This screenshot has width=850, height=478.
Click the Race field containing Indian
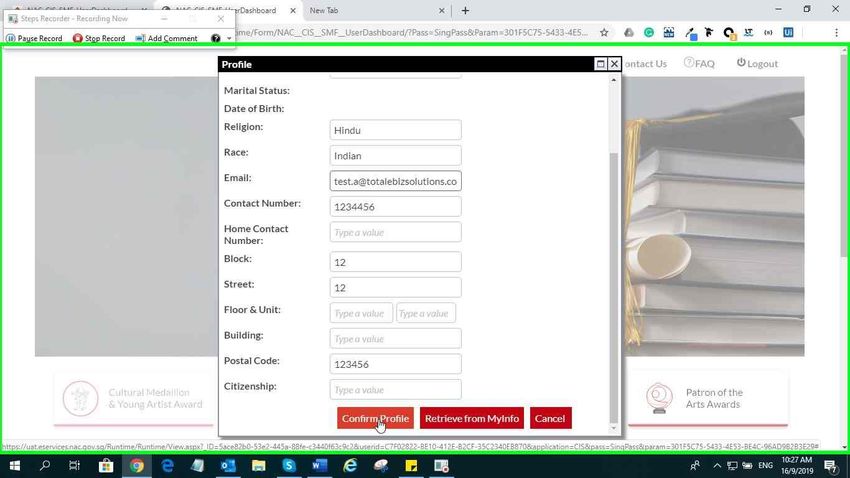click(395, 156)
